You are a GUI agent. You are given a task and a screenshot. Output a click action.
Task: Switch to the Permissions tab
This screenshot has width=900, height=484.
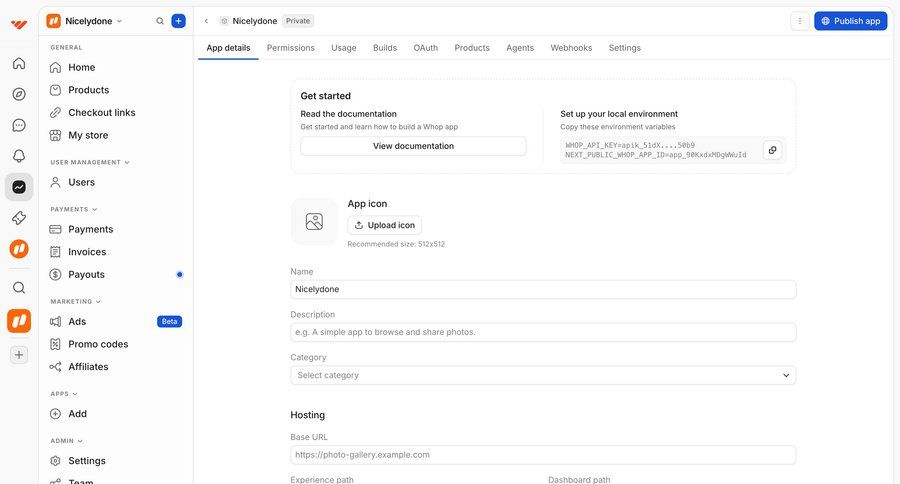[290, 48]
